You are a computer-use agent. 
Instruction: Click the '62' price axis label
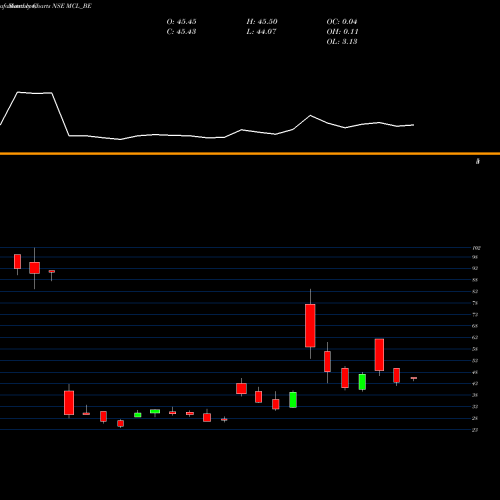[475, 337]
